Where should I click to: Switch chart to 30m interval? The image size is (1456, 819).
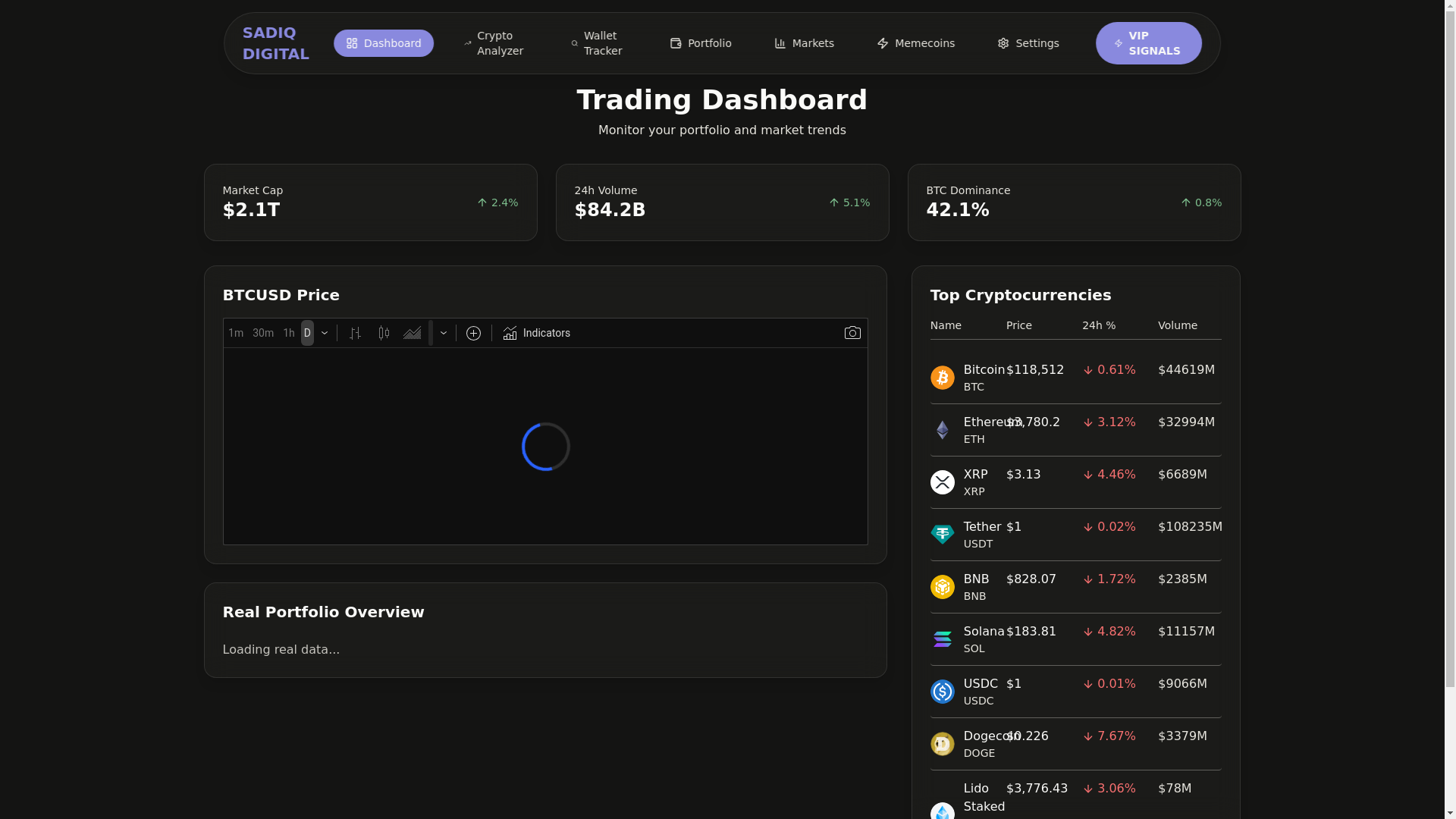tap(263, 333)
